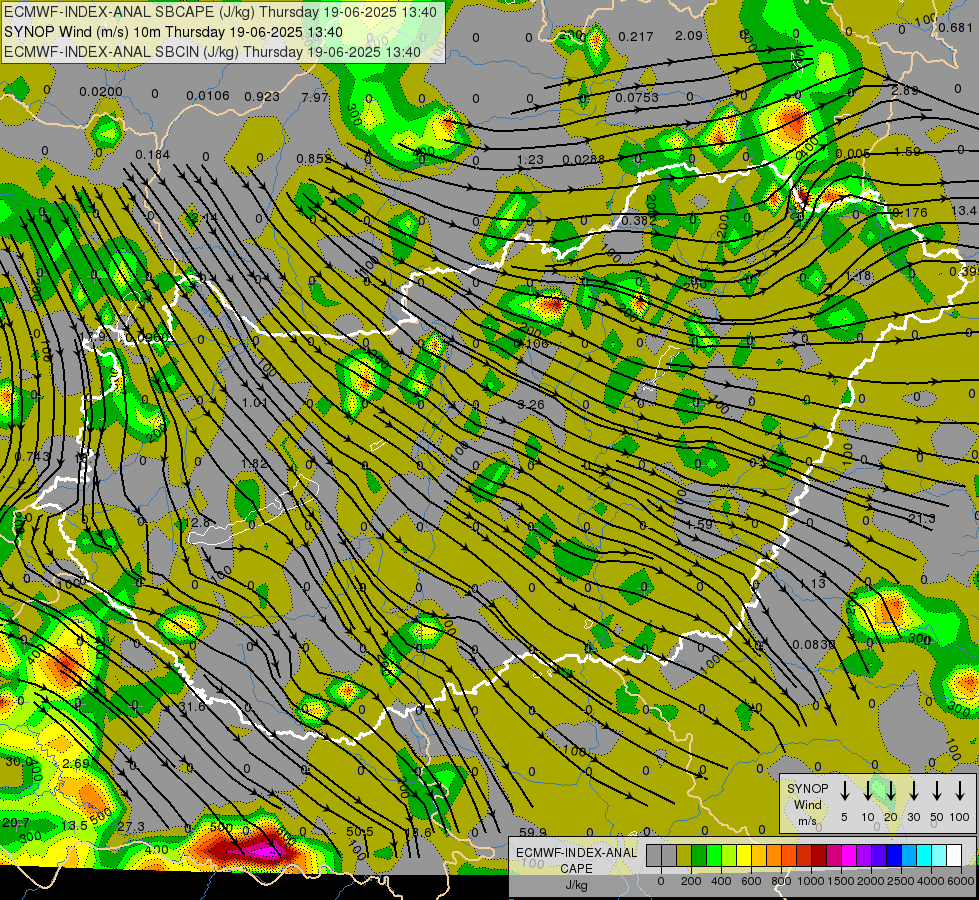Click the 0.852 value on the map
The image size is (979, 900).
pyautogui.click(x=314, y=159)
